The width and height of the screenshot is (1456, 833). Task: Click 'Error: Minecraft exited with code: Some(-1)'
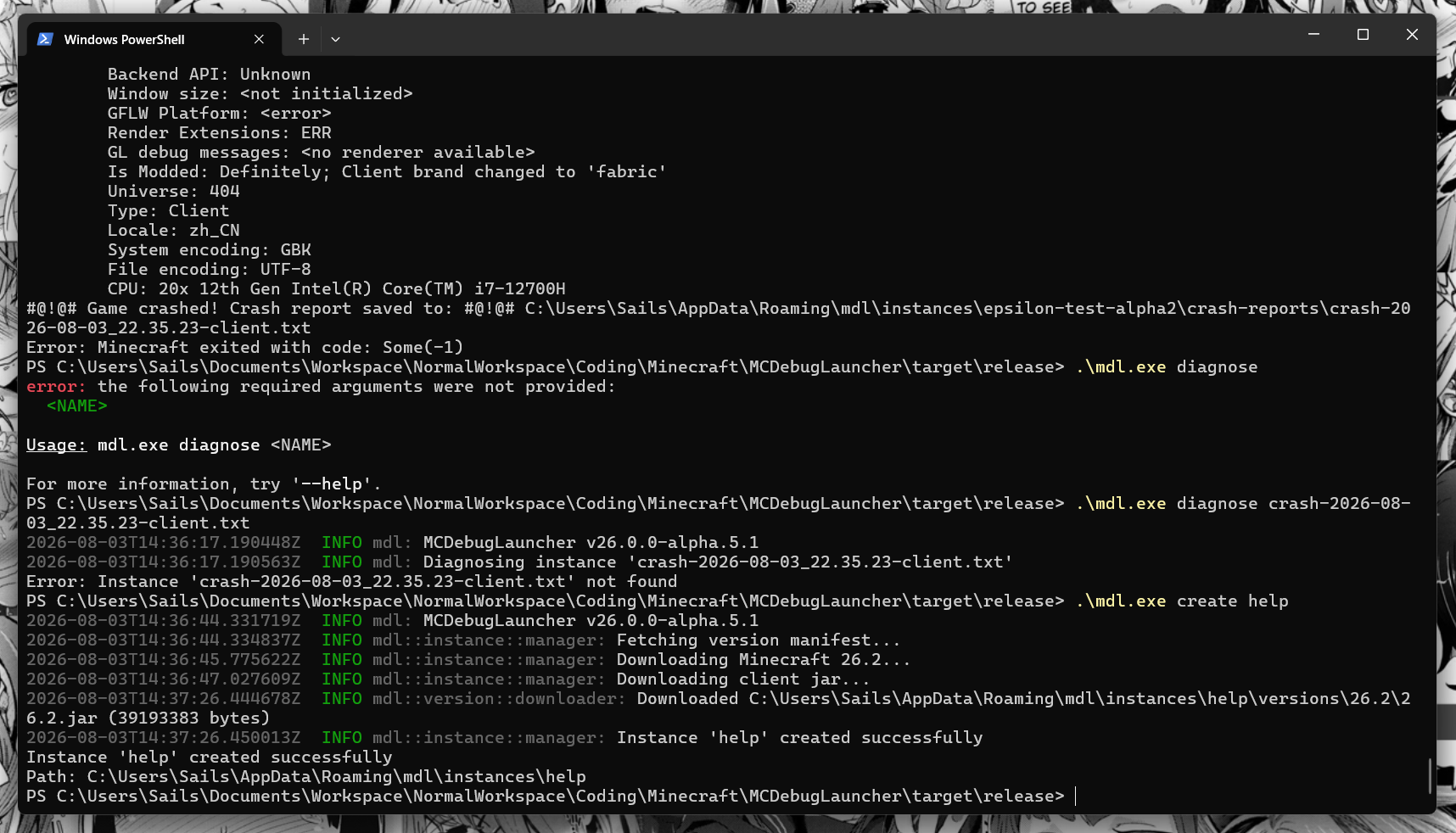click(x=244, y=348)
